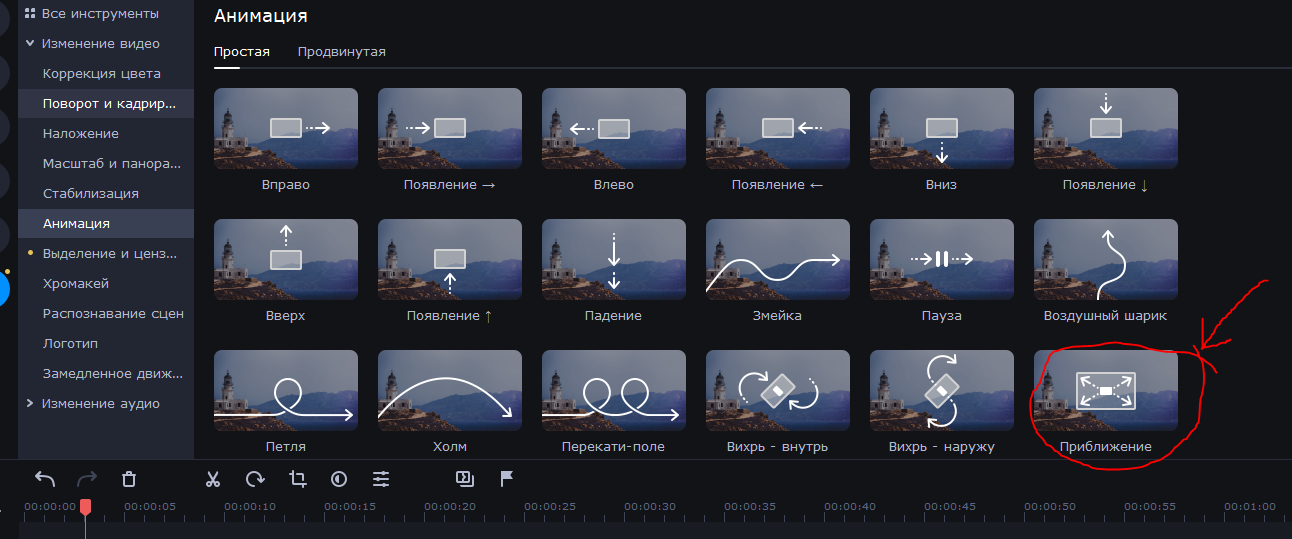Choose the Холм animation preset
The width and height of the screenshot is (1292, 539).
point(450,391)
